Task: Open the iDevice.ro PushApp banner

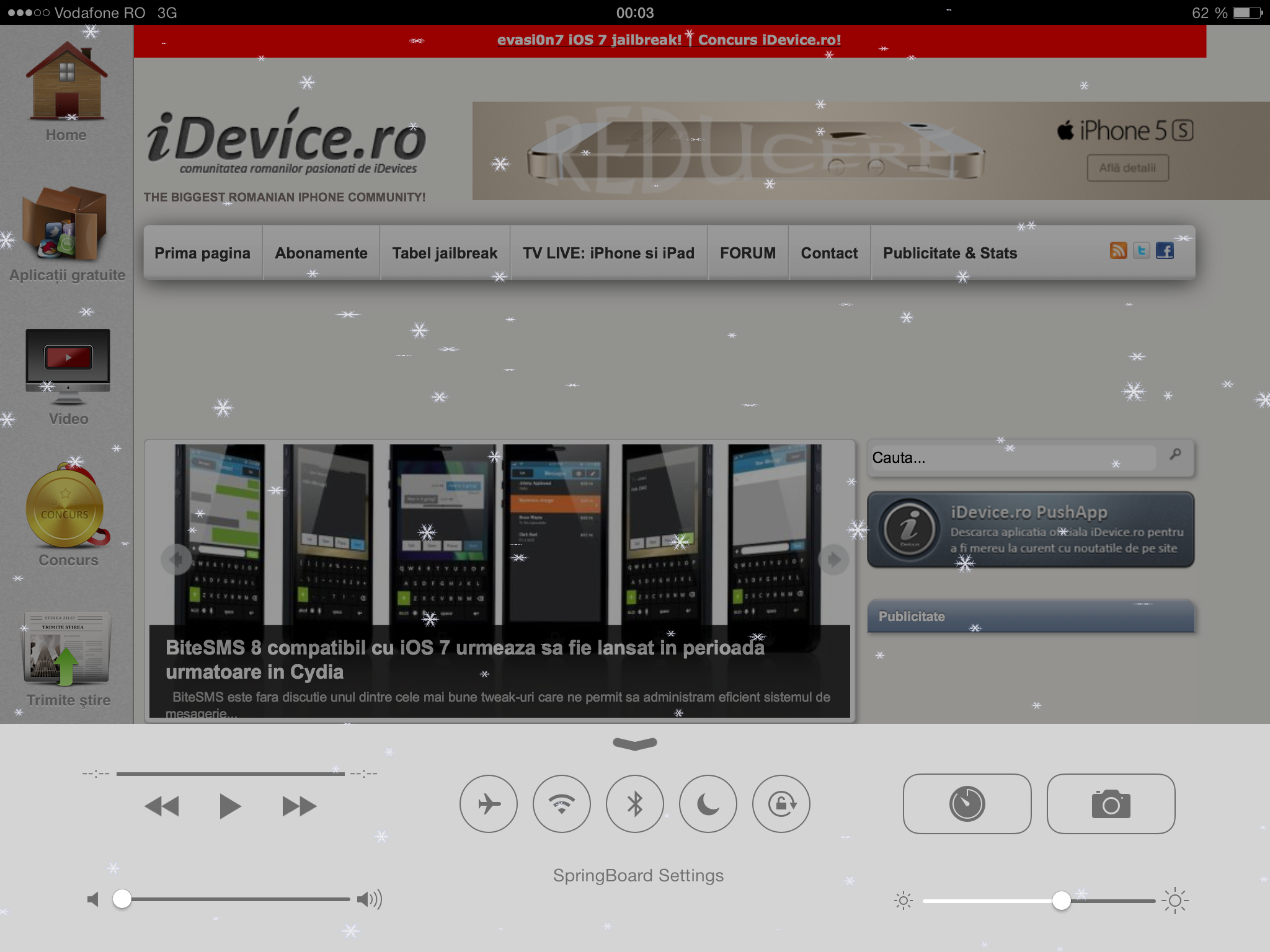Action: 1031,530
